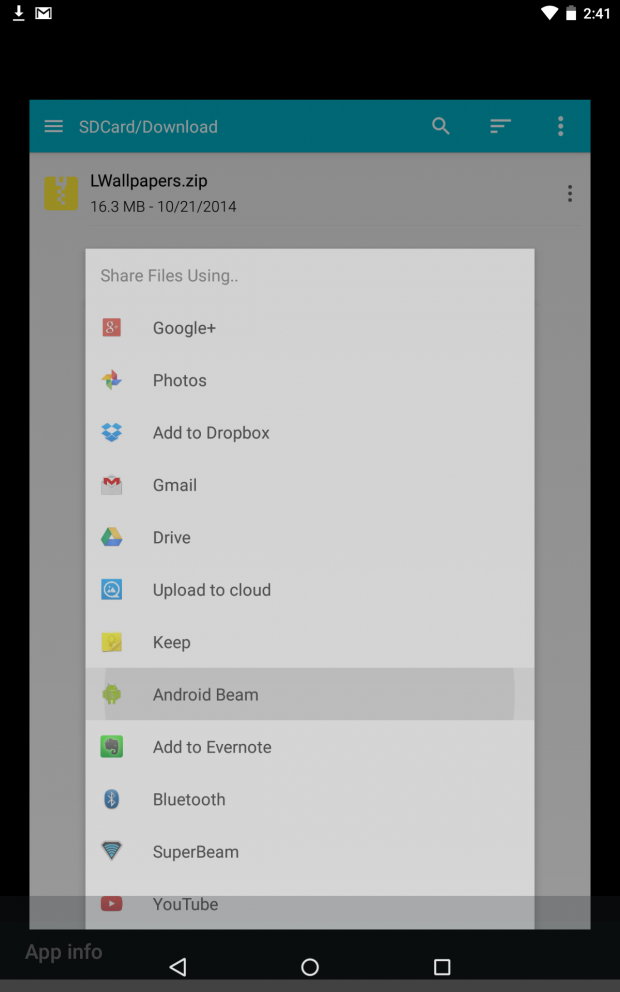Screen dimensions: 620x992
Task: Send file via Bluetooth
Action: pos(310,800)
